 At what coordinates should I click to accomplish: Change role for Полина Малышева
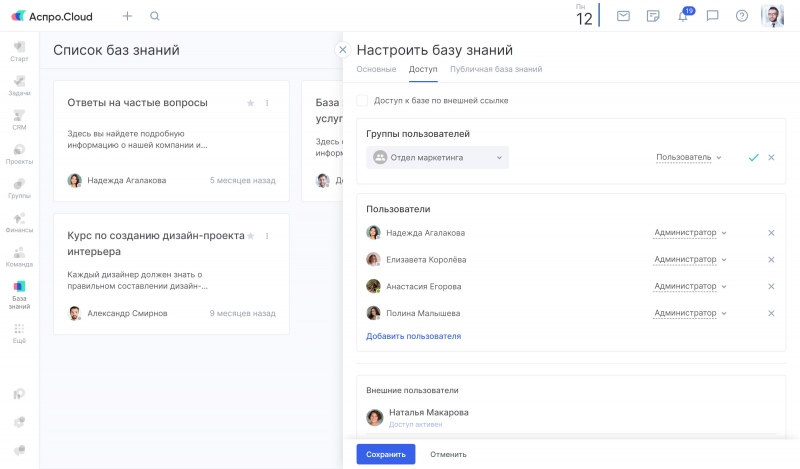tap(690, 313)
